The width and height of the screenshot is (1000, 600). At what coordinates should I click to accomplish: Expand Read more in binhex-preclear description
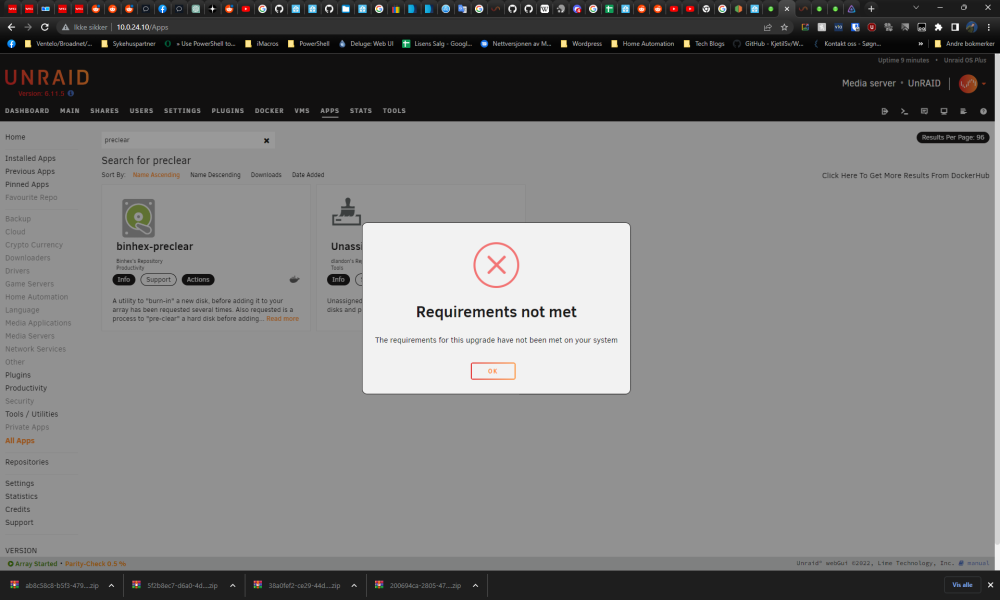click(x=282, y=319)
